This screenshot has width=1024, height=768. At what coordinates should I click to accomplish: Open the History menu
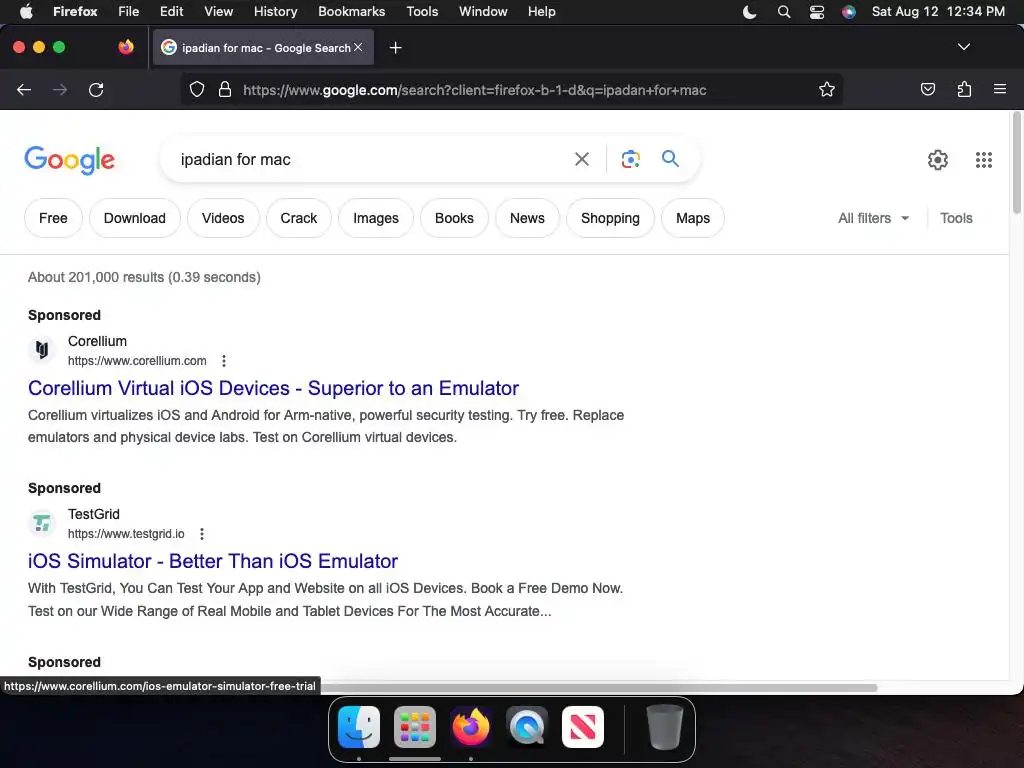coord(276,12)
